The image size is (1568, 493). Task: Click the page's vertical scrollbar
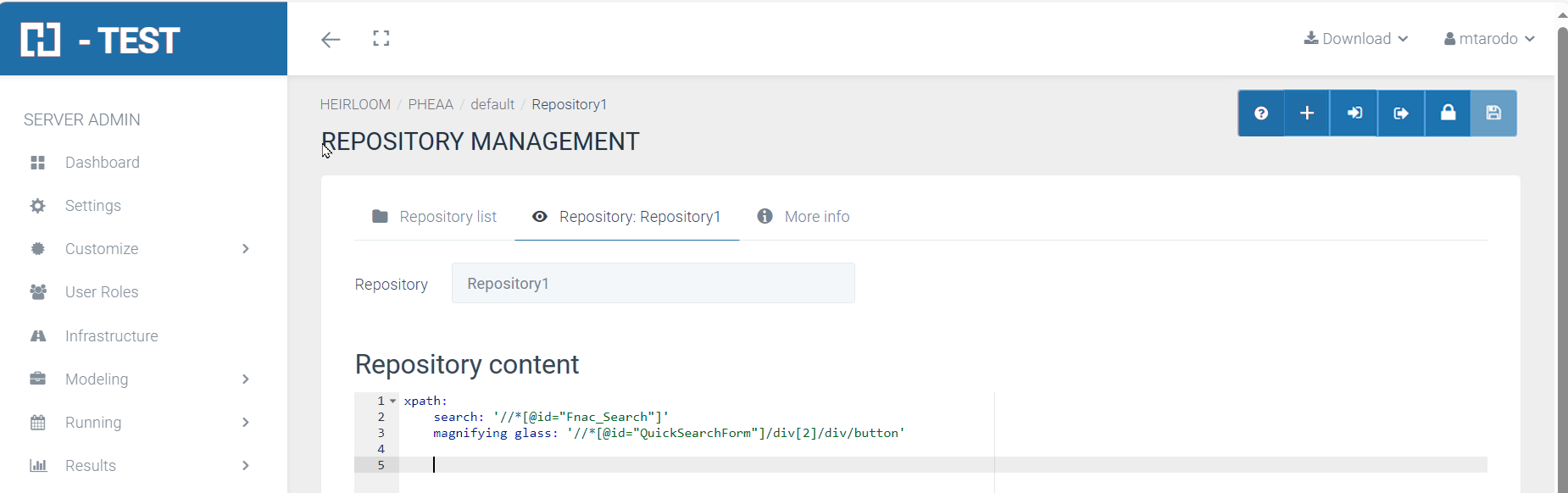(x=1562, y=254)
